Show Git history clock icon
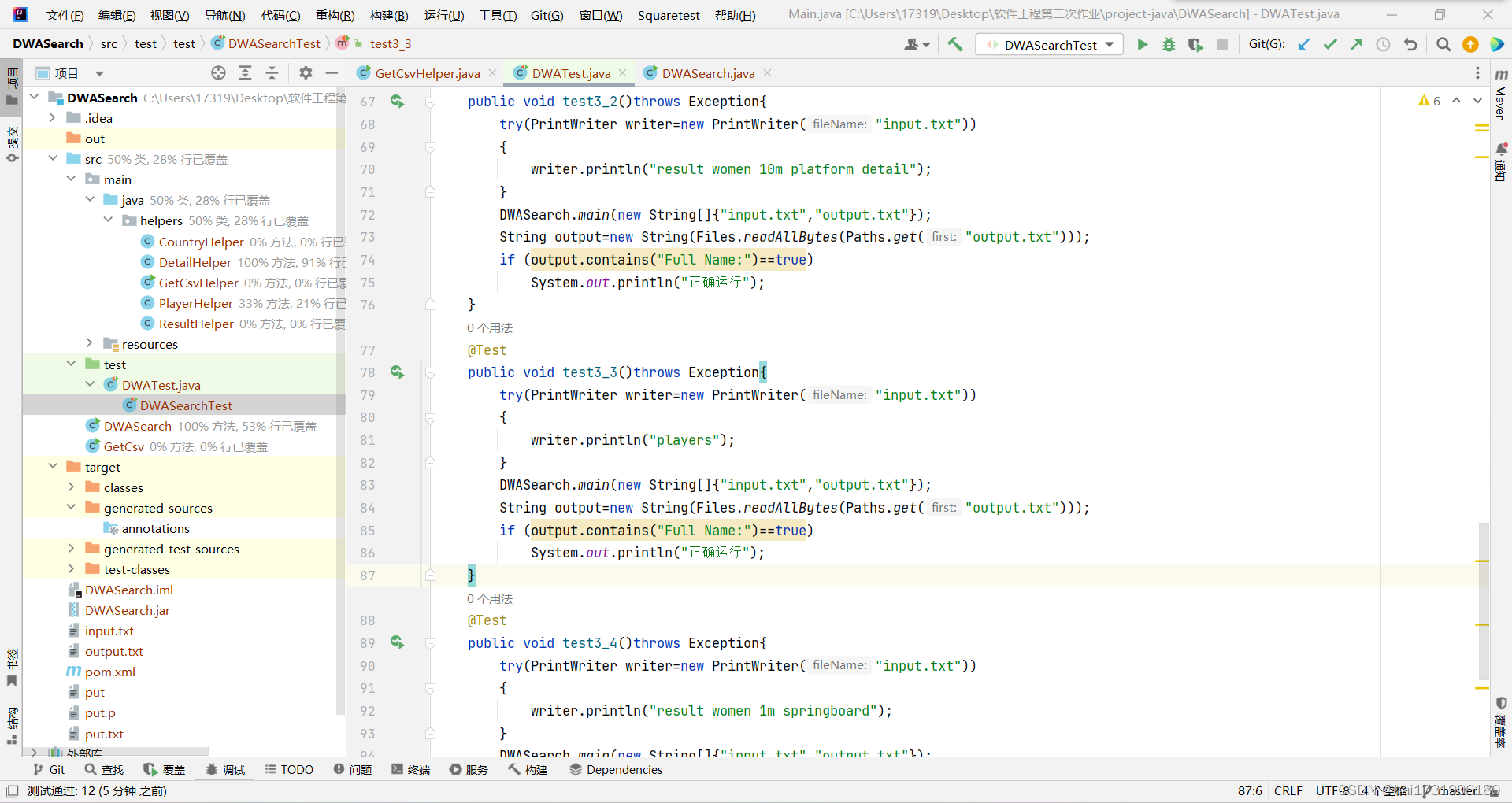Image resolution: width=1512 pixels, height=803 pixels. coord(1383,45)
